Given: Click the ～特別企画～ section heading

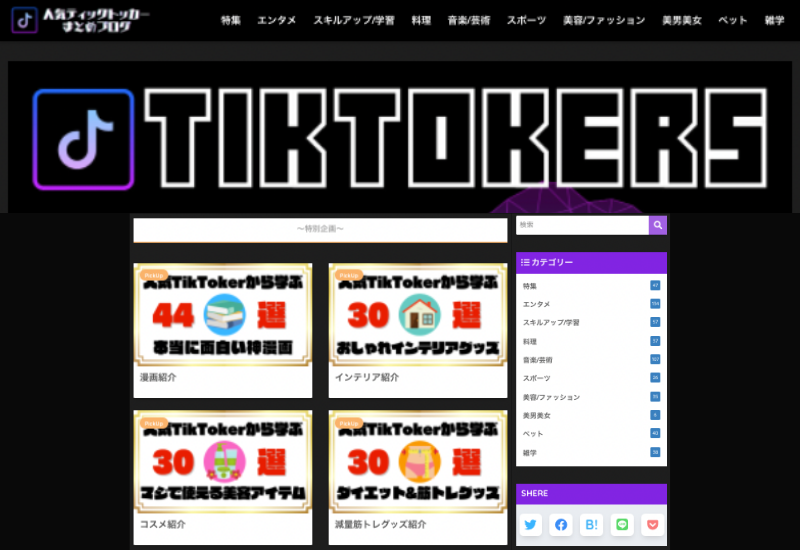Looking at the screenshot, I should click(x=320, y=229).
